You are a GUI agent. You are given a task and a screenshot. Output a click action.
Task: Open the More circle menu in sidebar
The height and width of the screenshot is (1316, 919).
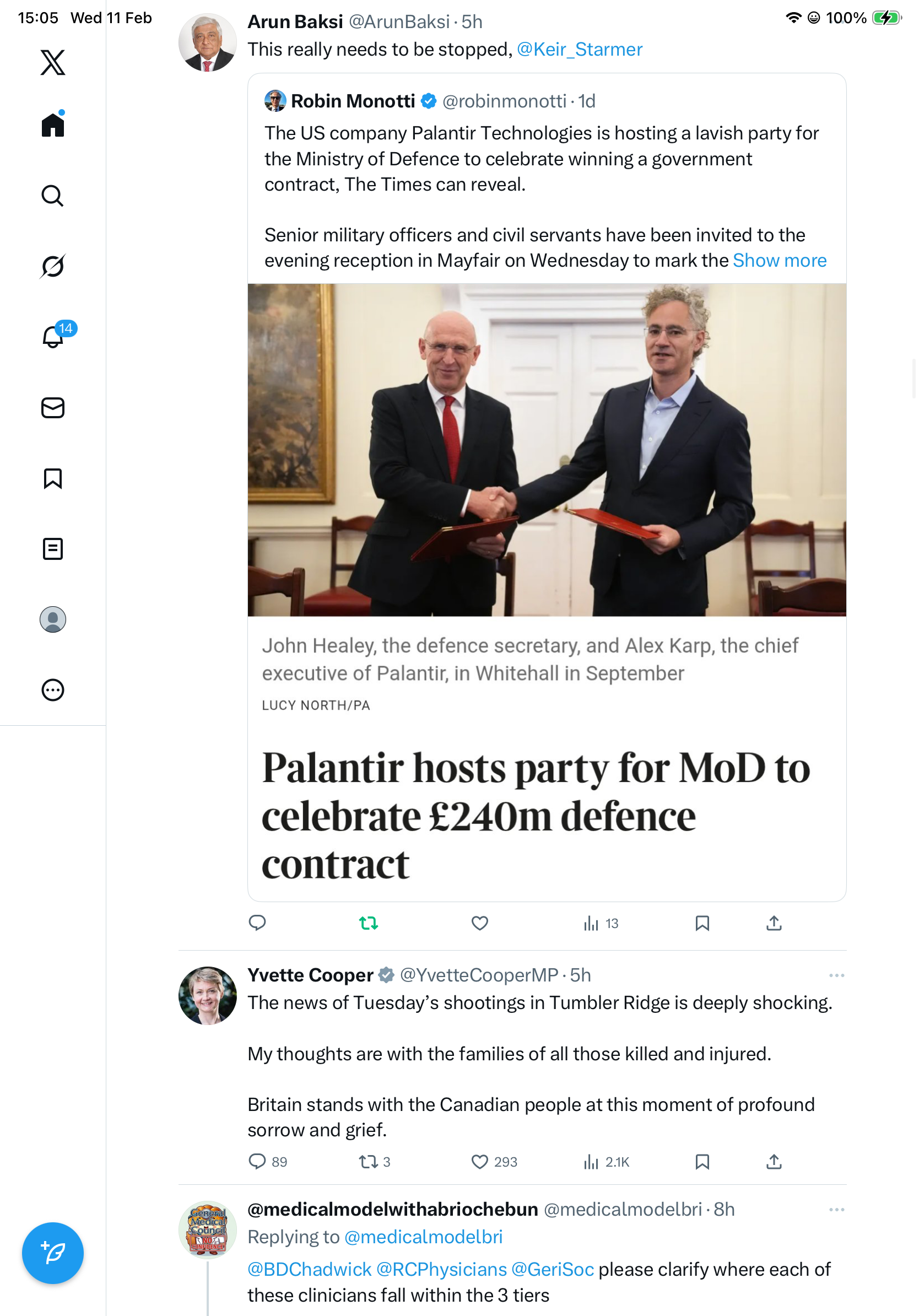tap(53, 690)
